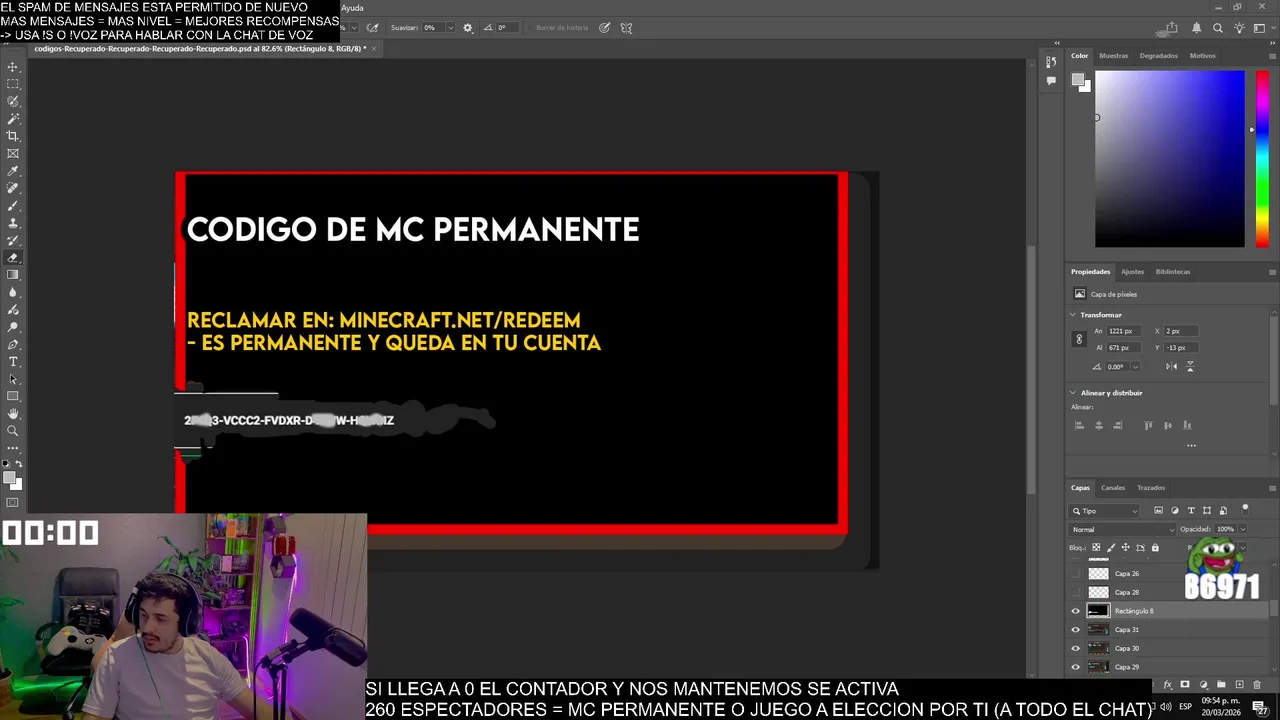This screenshot has height=720, width=1280.
Task: Collapse the Transformar section
Action: pyautogui.click(x=1073, y=315)
